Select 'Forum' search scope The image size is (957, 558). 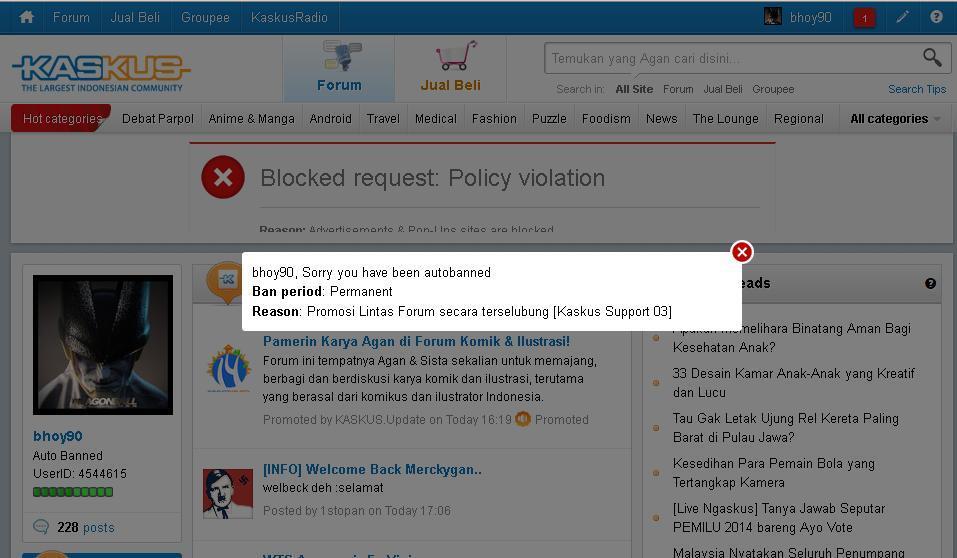click(678, 89)
